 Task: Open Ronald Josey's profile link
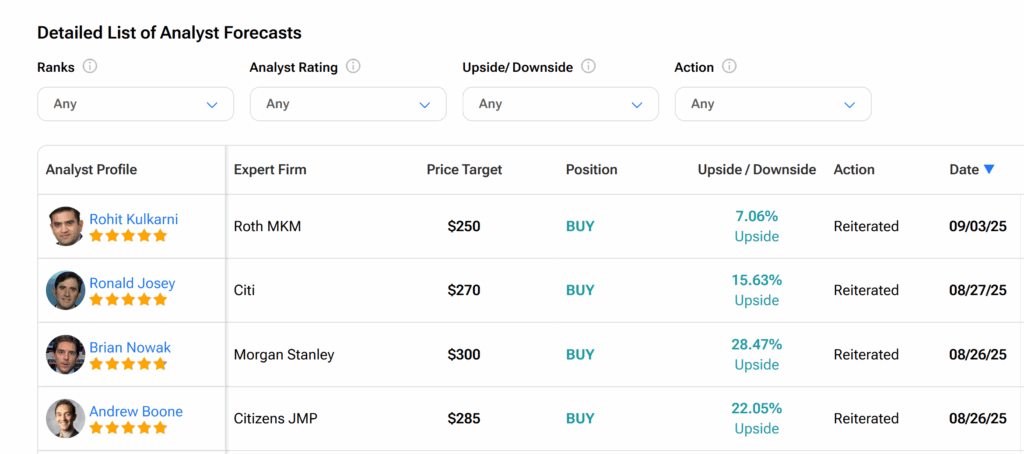(x=132, y=283)
